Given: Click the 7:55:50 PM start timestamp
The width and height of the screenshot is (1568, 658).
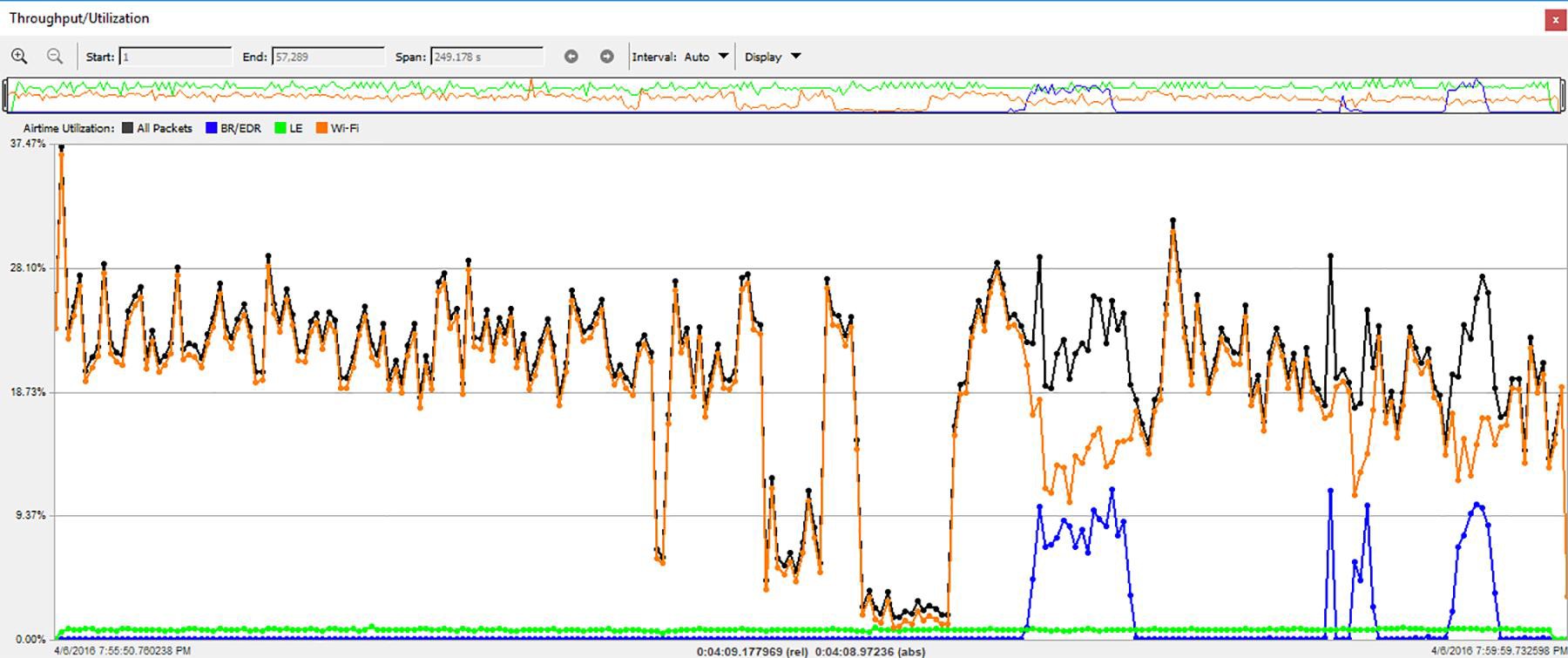Looking at the screenshot, I should [x=123, y=651].
